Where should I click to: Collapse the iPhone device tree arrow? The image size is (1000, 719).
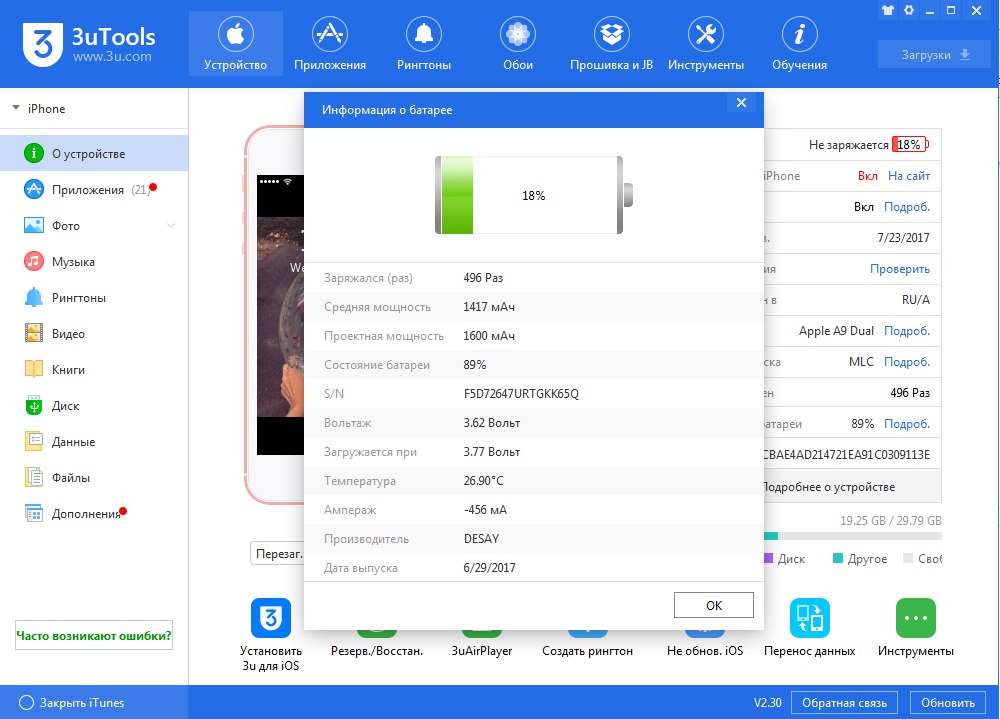pyautogui.click(x=16, y=108)
